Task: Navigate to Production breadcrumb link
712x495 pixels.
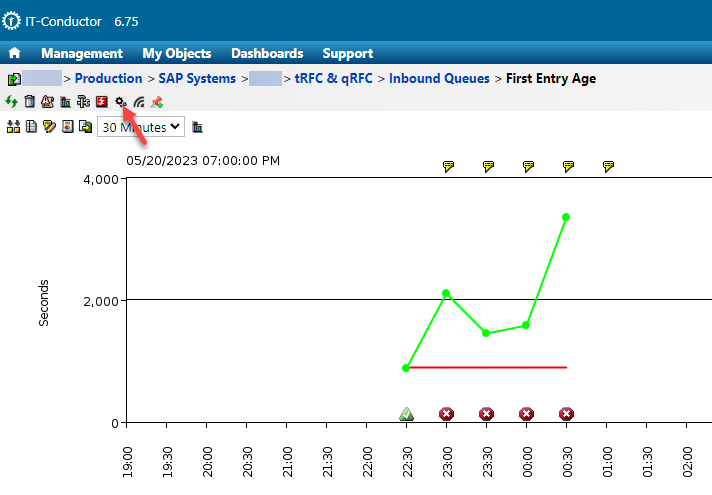Action: (108, 78)
